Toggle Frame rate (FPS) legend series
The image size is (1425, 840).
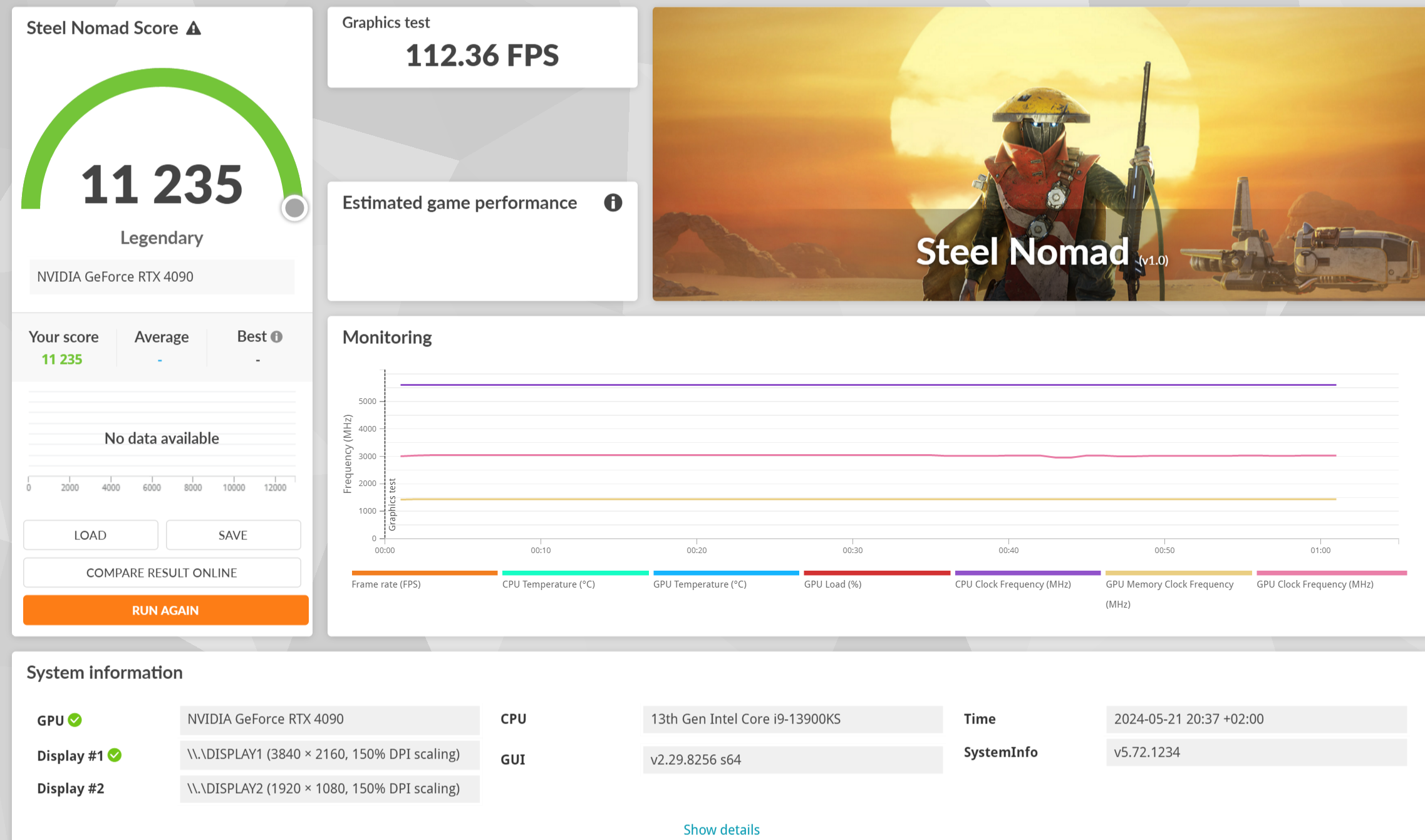click(x=386, y=584)
